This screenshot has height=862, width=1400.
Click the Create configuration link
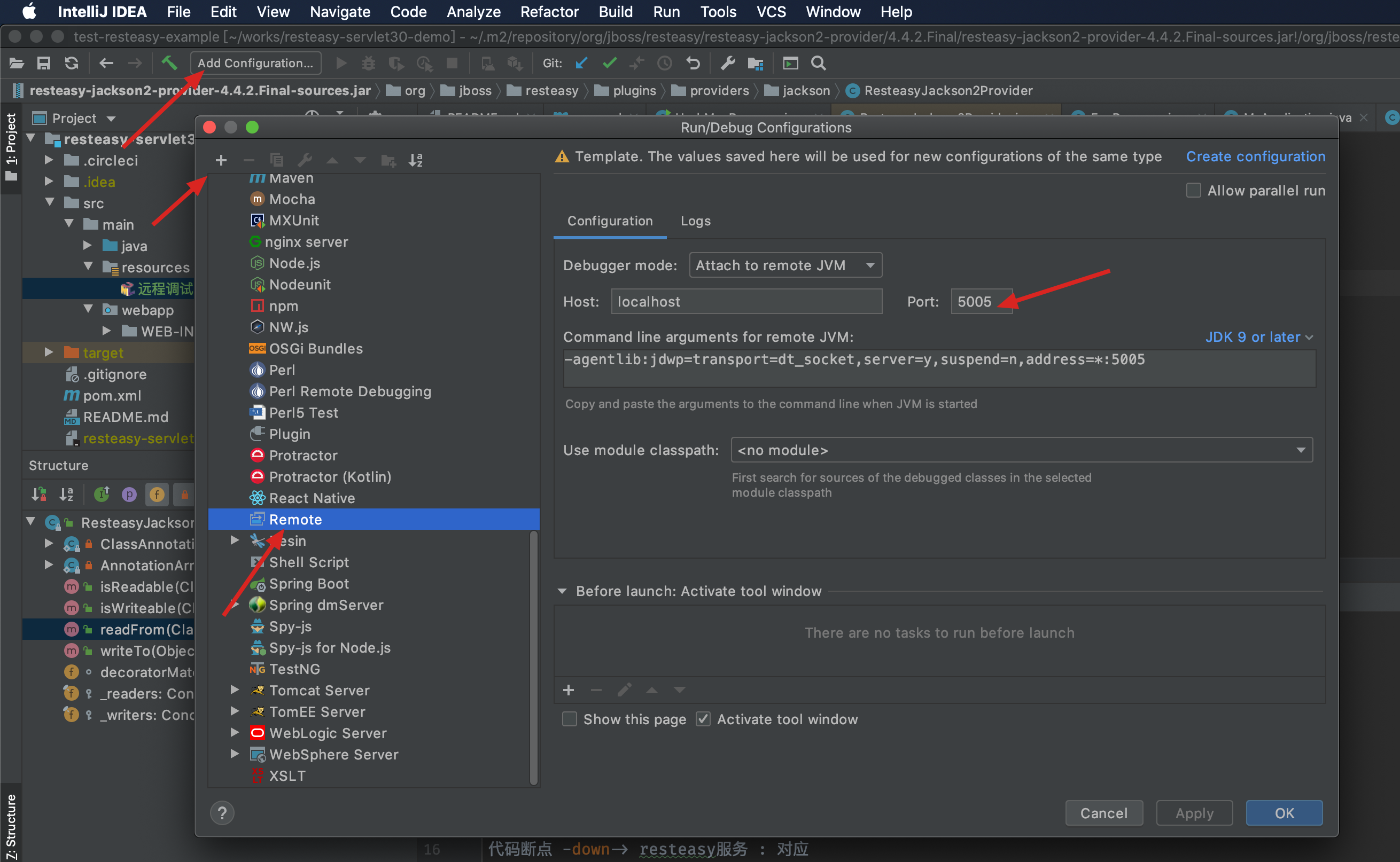pyautogui.click(x=1255, y=156)
